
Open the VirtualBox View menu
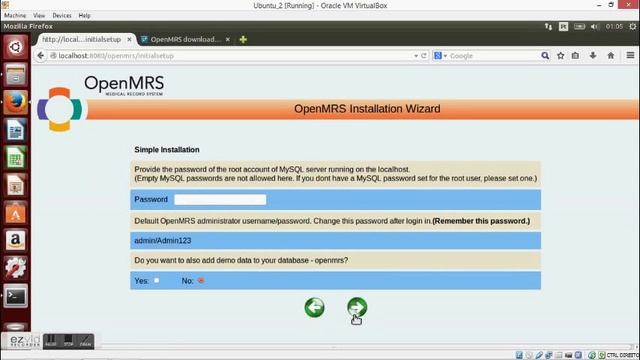point(39,16)
